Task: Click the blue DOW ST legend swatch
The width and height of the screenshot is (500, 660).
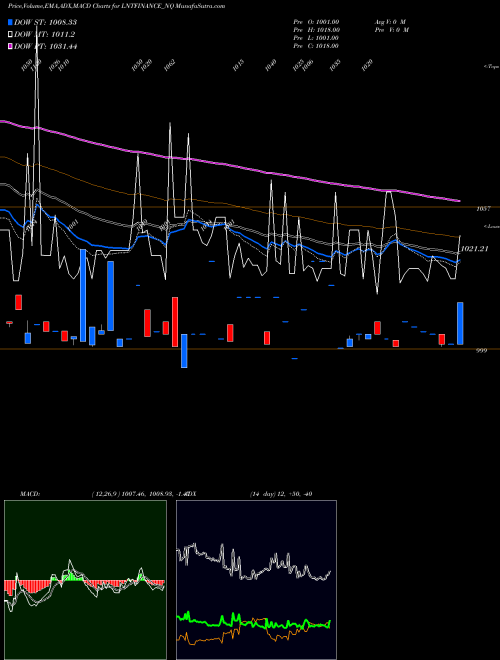Action: pyautogui.click(x=10, y=22)
